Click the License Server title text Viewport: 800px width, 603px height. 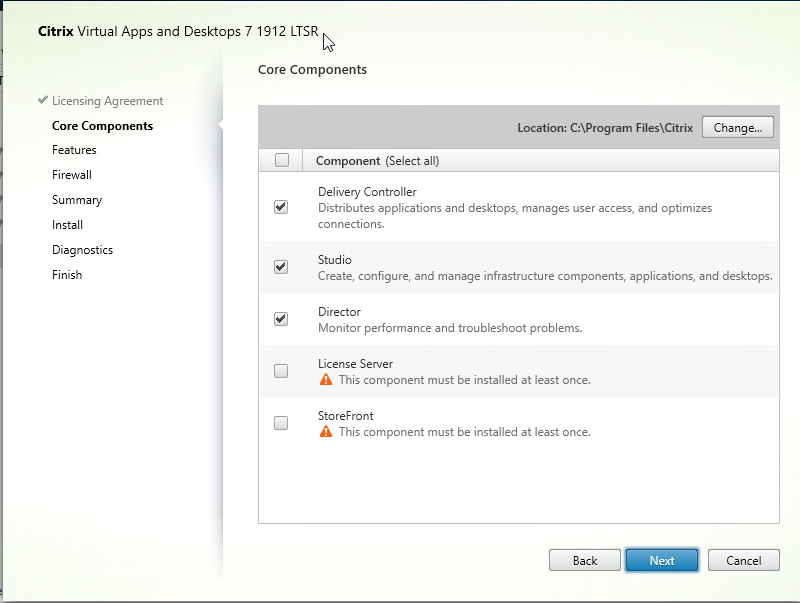pos(355,364)
